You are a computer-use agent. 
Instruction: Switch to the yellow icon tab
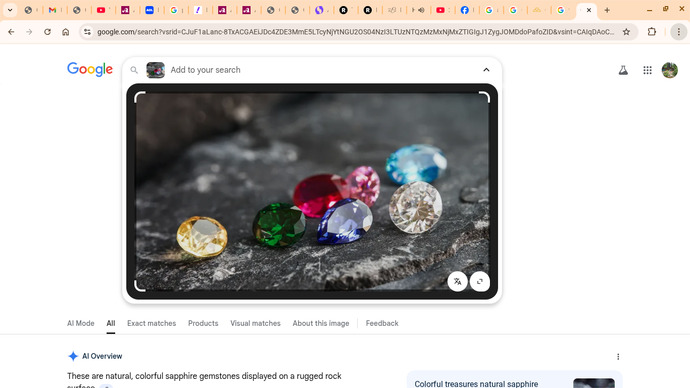coord(537,10)
